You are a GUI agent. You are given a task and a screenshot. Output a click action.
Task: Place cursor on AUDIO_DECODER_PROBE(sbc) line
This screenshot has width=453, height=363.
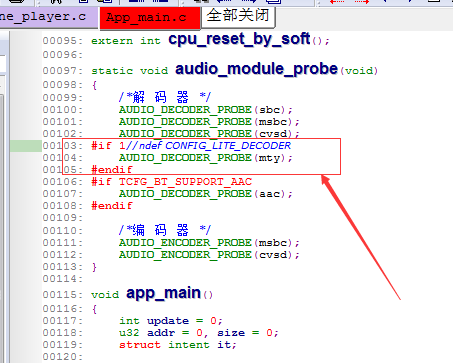[x=206, y=110]
